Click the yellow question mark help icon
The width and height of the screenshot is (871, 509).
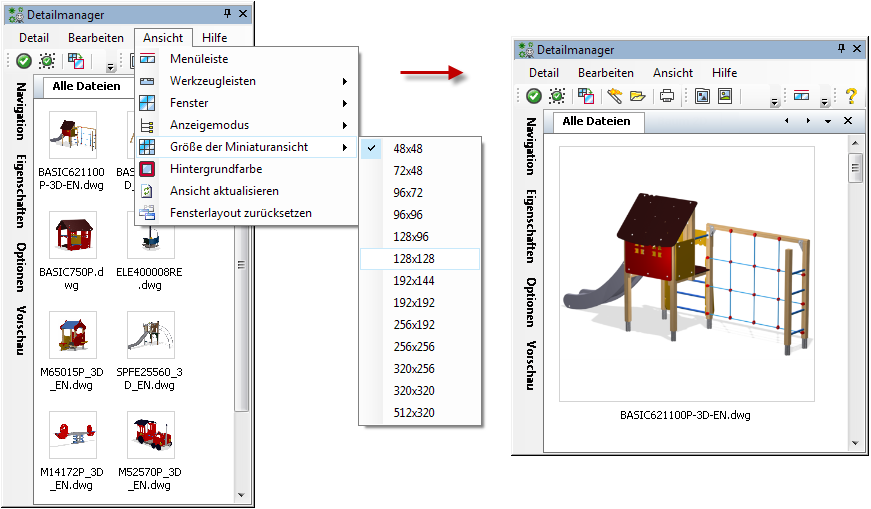pos(851,97)
